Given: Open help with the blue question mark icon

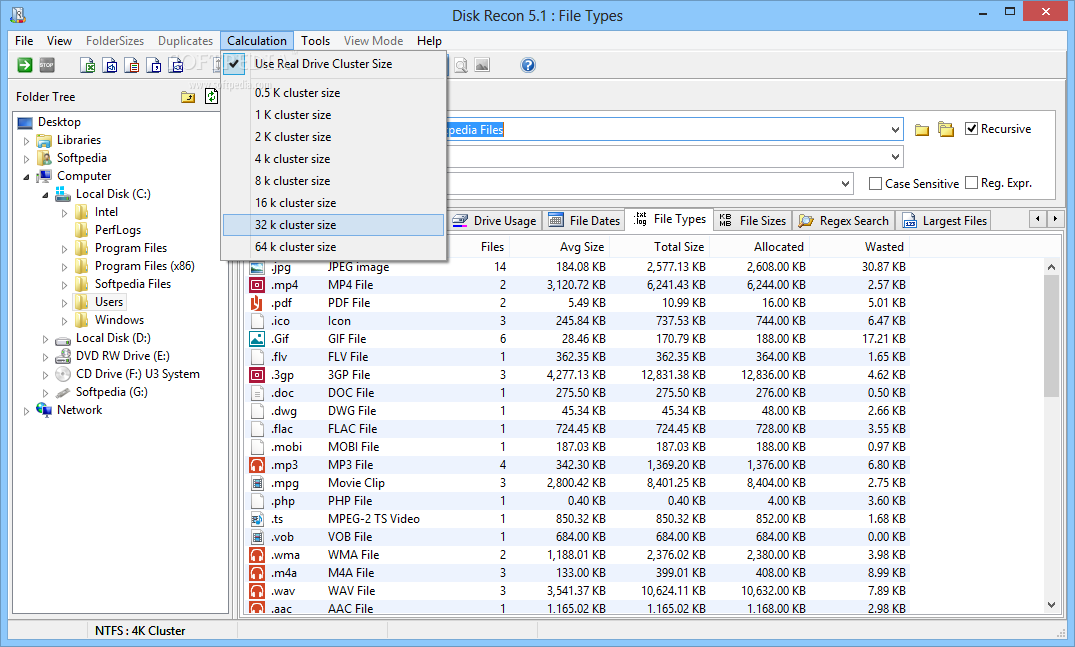Looking at the screenshot, I should [x=528, y=65].
